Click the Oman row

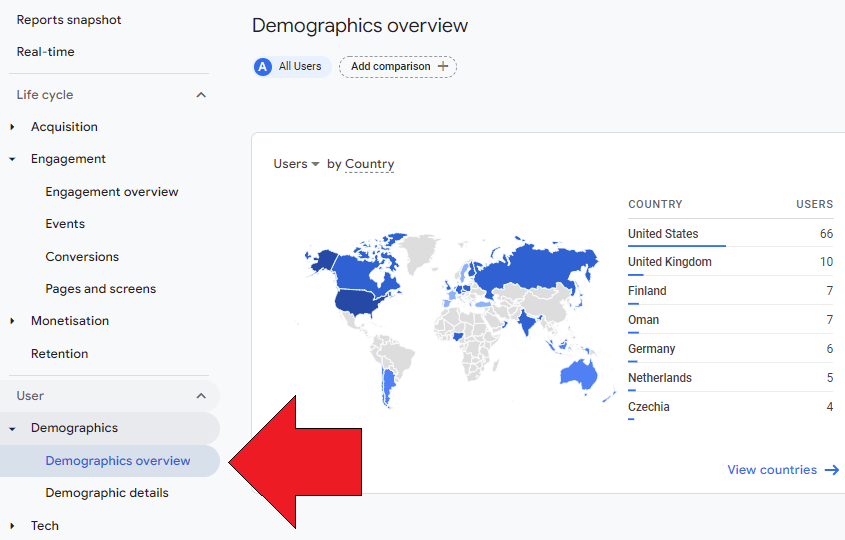pyautogui.click(x=730, y=320)
